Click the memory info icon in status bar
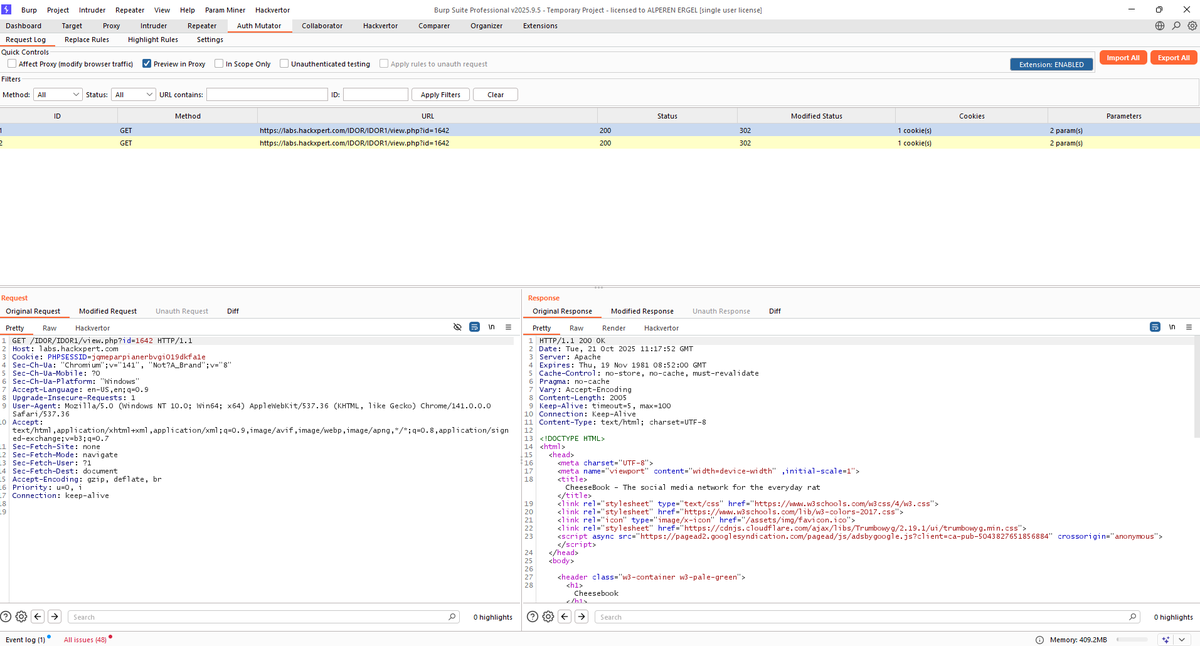This screenshot has height=646, width=1200. [x=1040, y=639]
